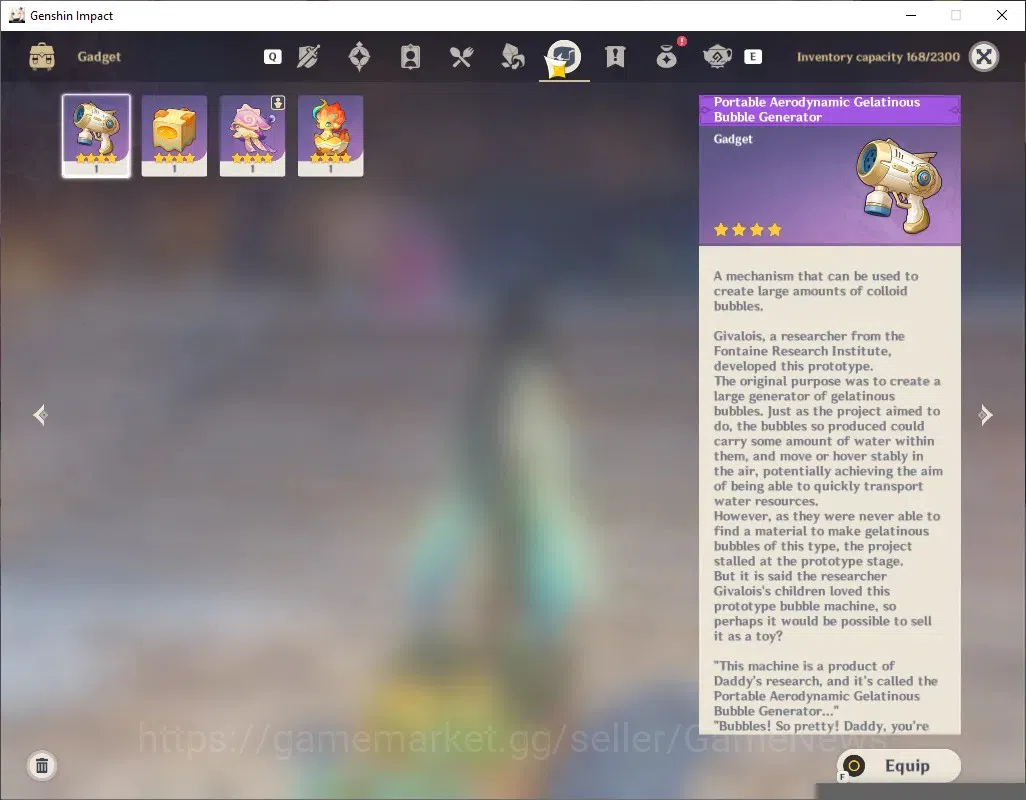Image resolution: width=1026 pixels, height=800 pixels.
Task: Select the yellow cube gadget item
Action: coord(174,136)
